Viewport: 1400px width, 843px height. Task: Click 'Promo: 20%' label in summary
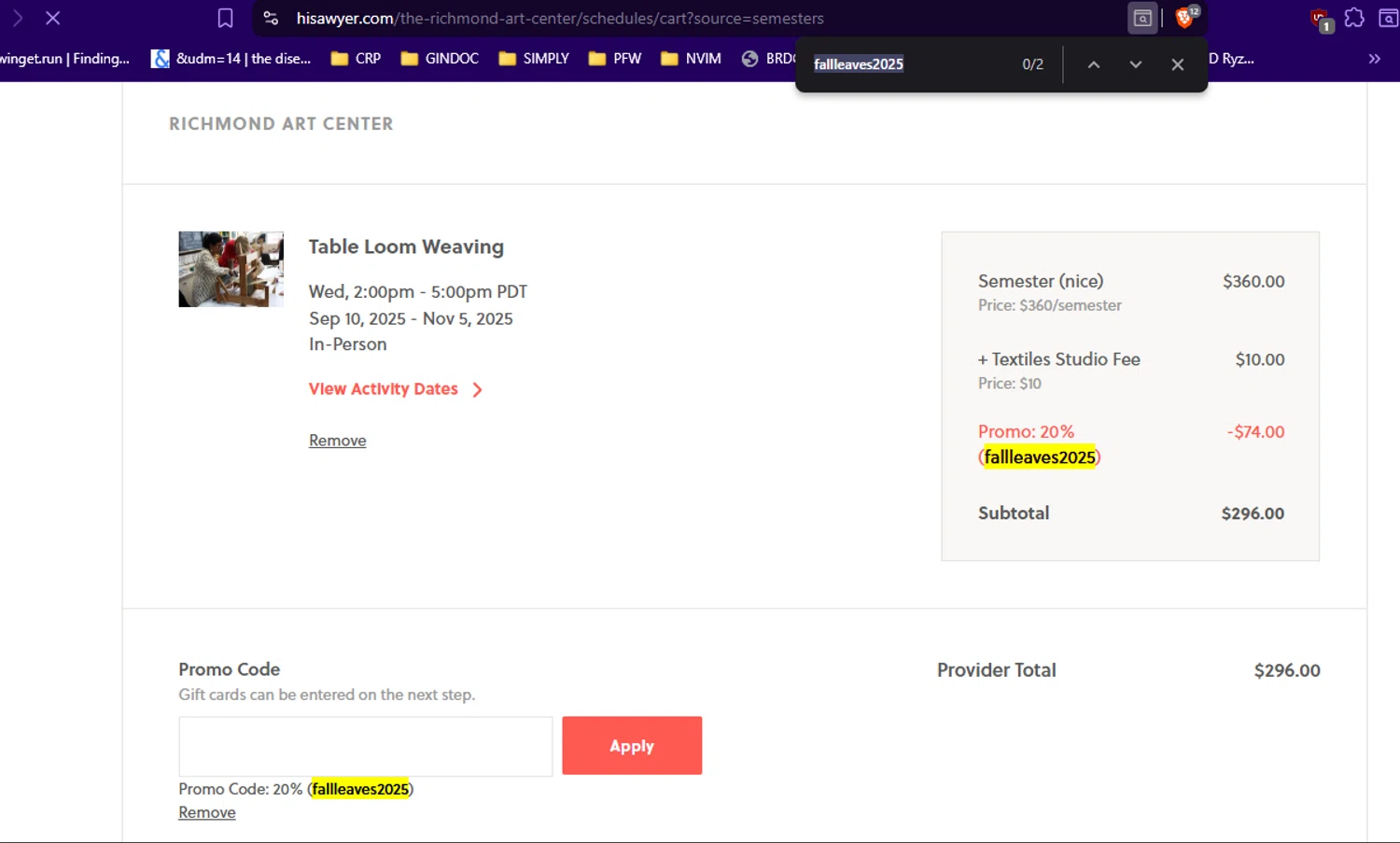point(1026,431)
